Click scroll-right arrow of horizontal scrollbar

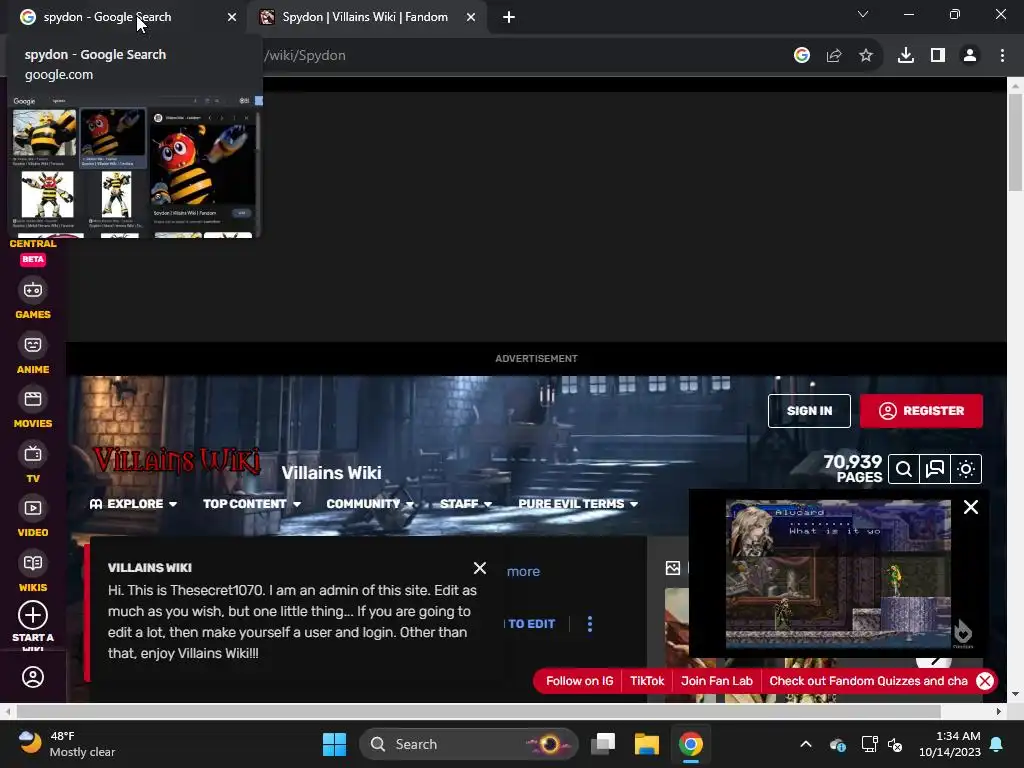coord(999,711)
